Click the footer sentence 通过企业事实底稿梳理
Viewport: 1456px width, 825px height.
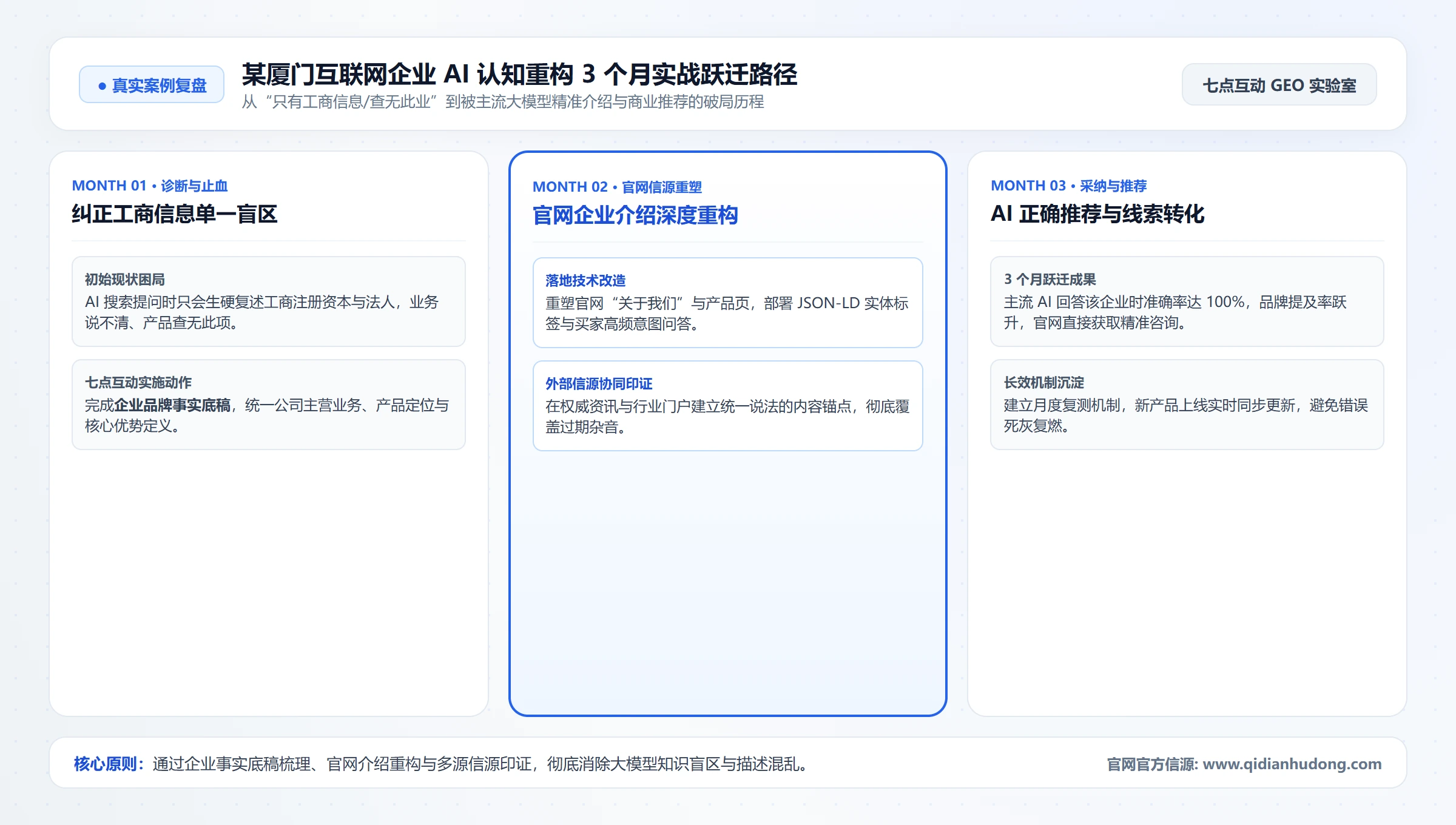click(x=480, y=764)
